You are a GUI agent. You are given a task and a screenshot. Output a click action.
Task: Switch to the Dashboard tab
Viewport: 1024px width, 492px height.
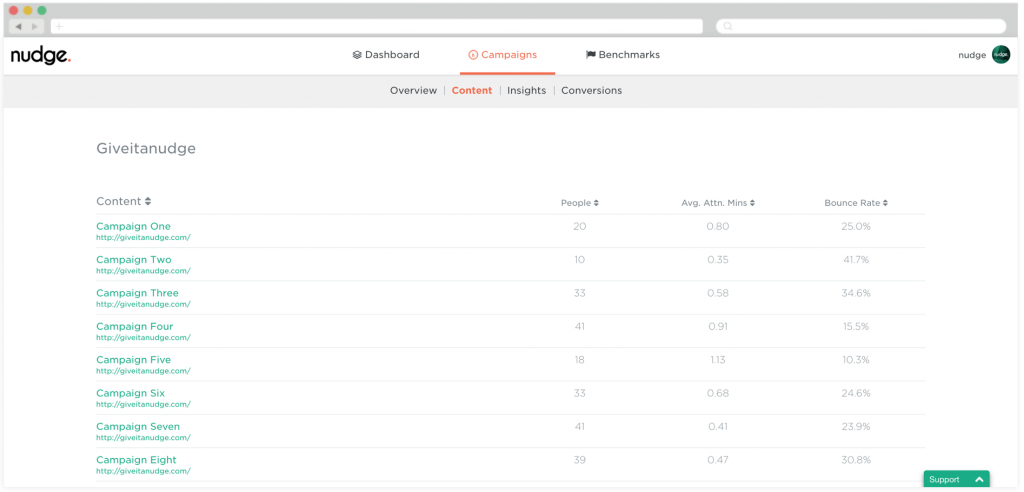[386, 55]
